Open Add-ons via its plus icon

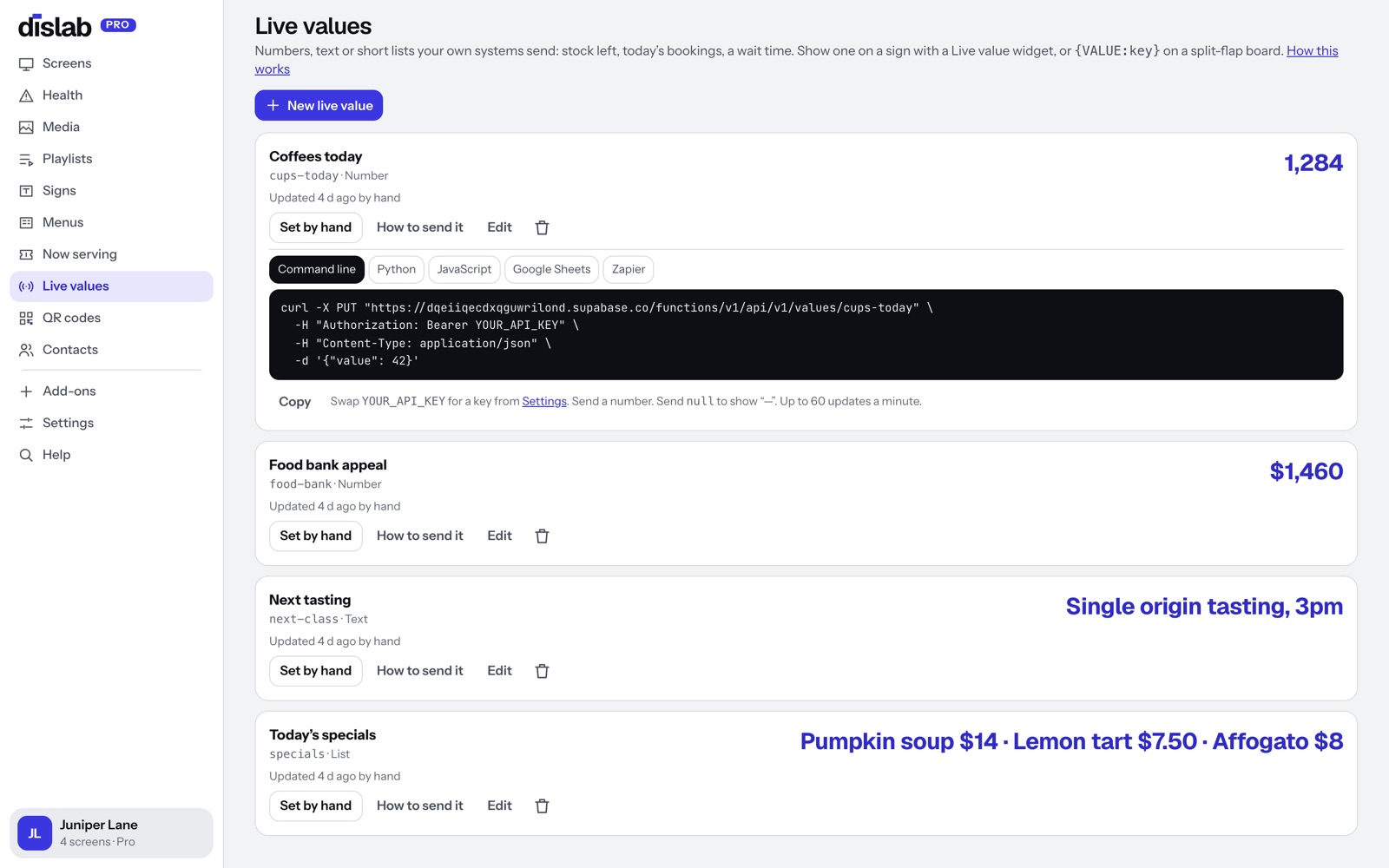tap(26, 391)
